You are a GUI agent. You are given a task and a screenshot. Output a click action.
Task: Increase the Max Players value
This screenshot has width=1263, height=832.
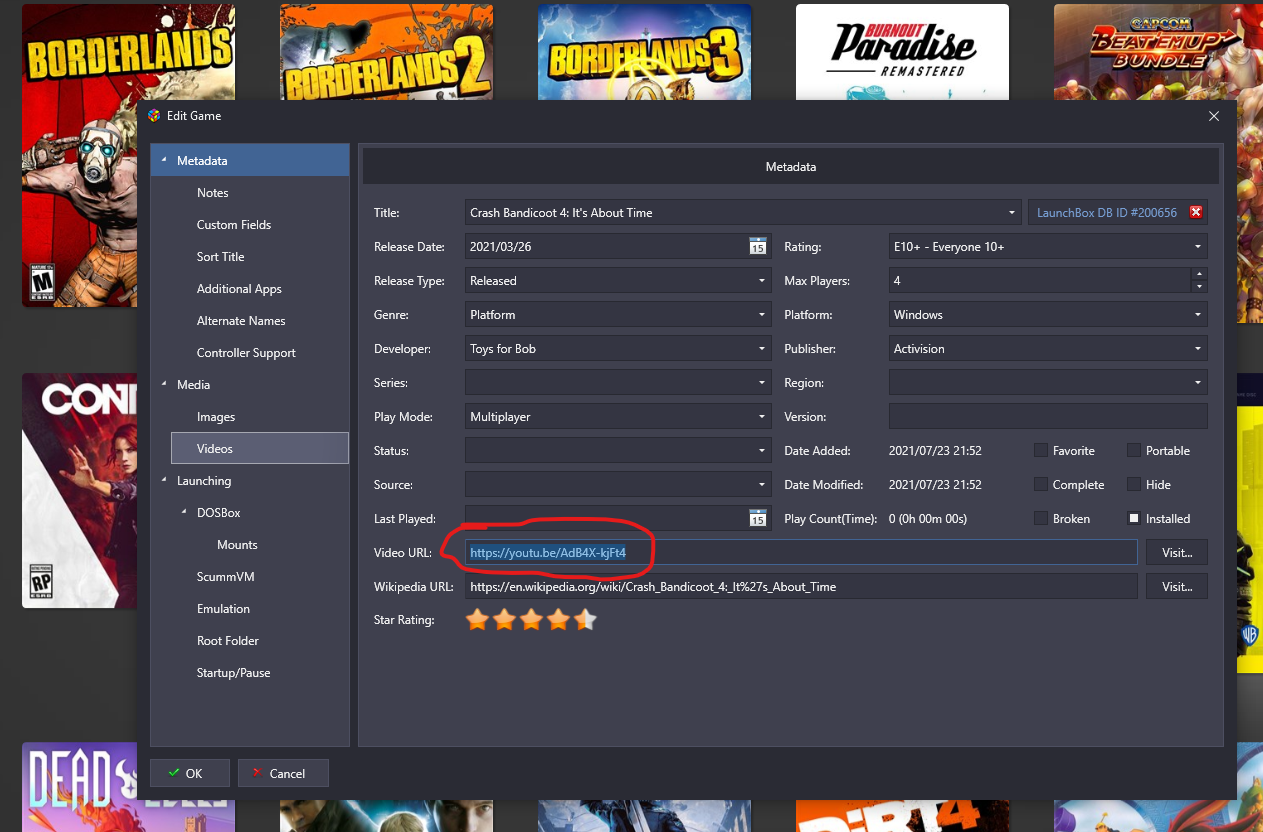click(1199, 275)
